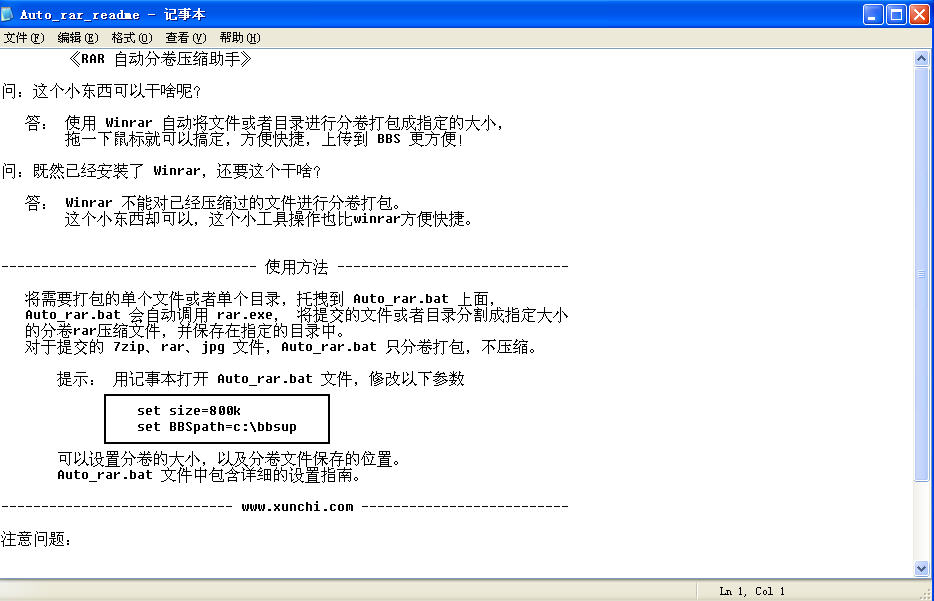Open the 编辑(E) menu
This screenshot has width=934, height=601.
[77, 38]
